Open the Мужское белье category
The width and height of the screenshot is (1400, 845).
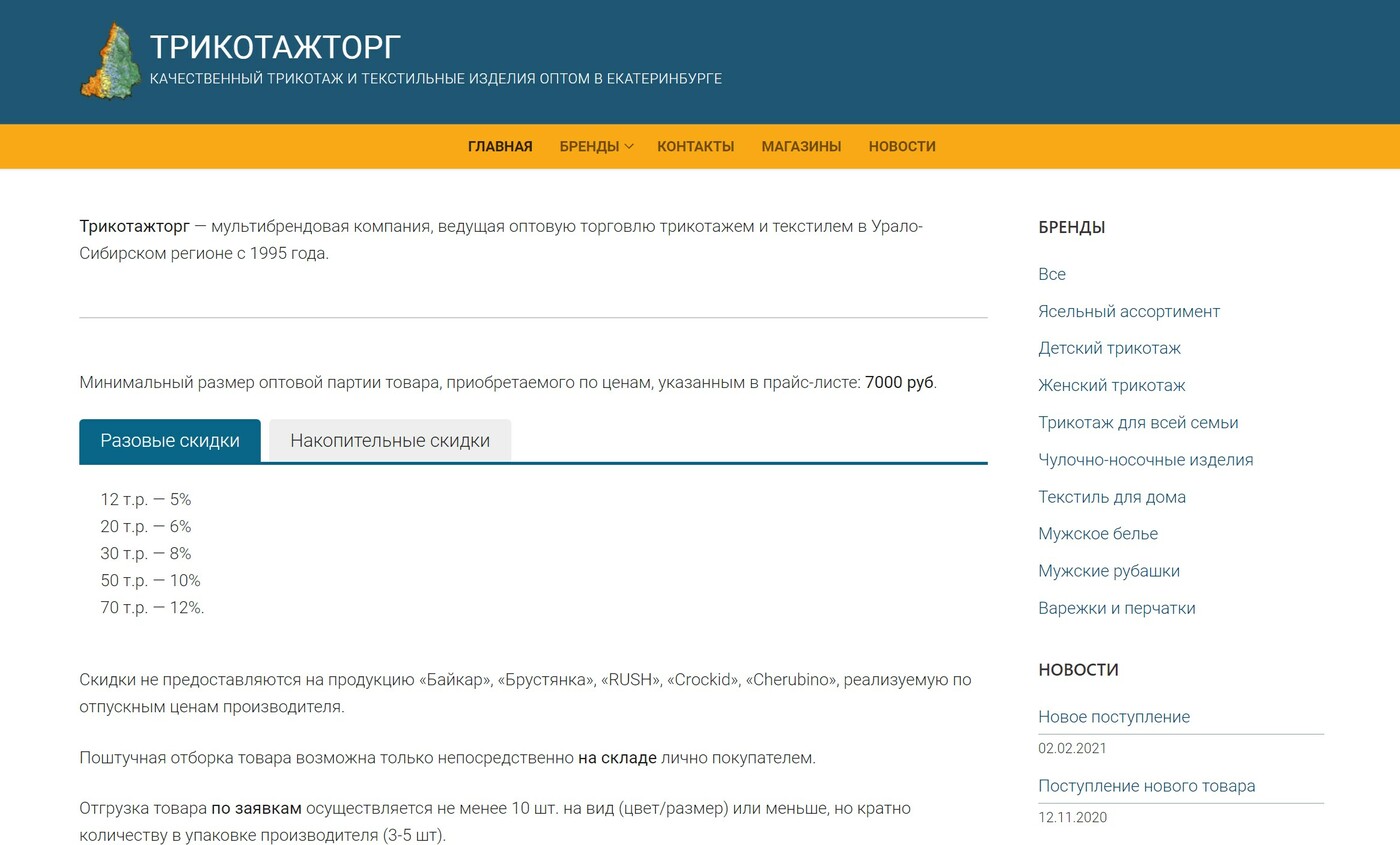click(x=1098, y=533)
